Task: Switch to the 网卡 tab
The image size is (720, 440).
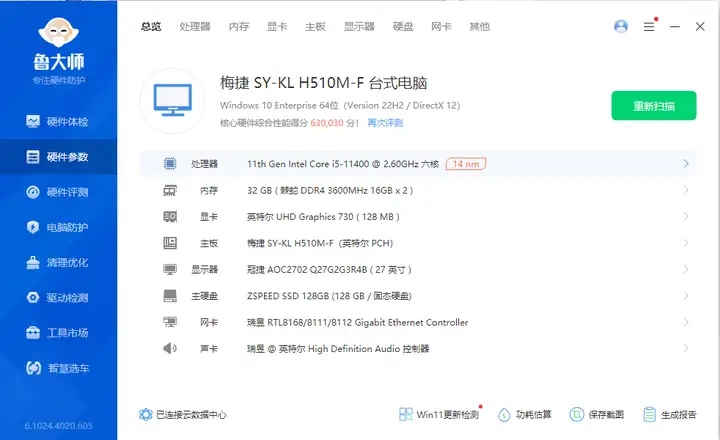Action: coord(441,27)
